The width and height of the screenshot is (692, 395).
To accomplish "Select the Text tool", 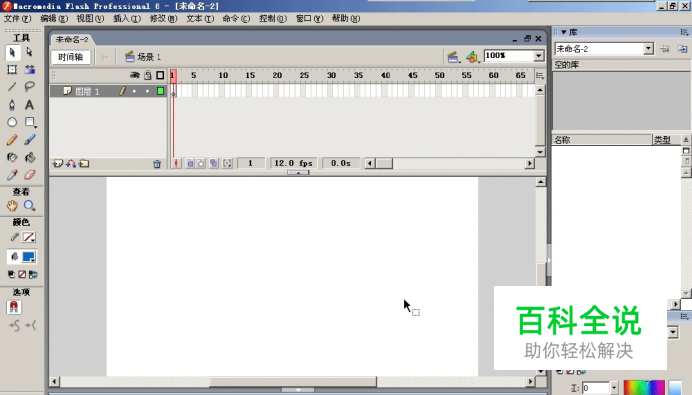I will [x=30, y=105].
